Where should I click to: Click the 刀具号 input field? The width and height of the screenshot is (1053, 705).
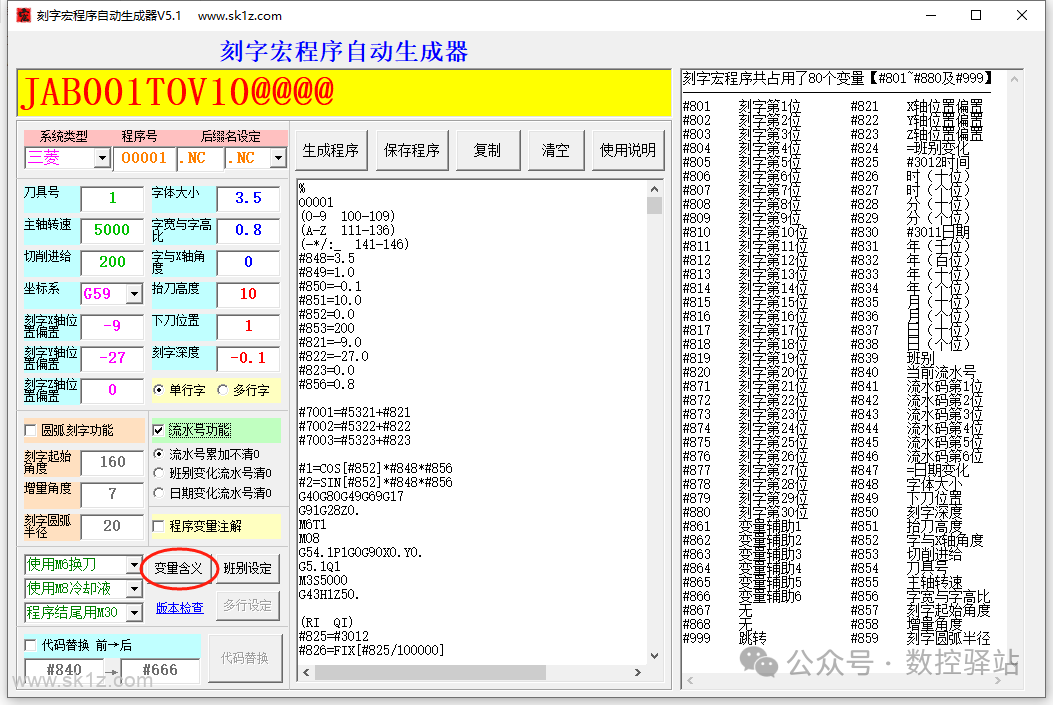(112, 198)
